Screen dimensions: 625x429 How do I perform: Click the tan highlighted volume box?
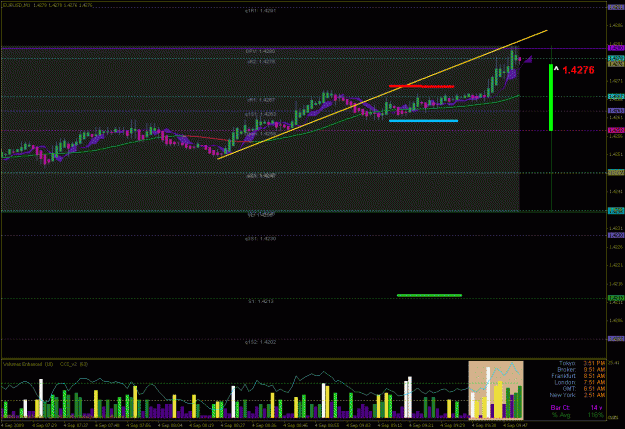click(496, 390)
